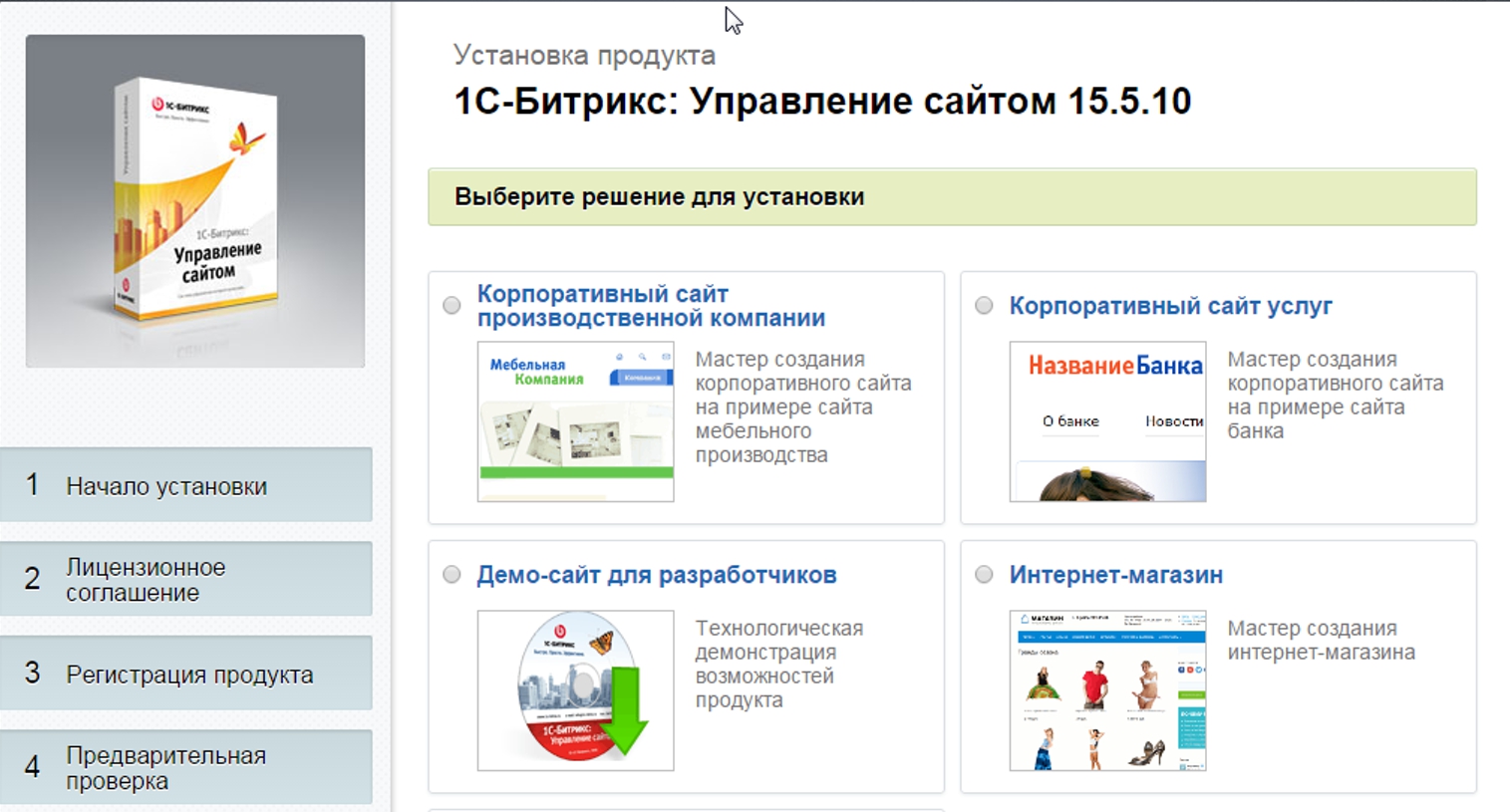
Task: Click the 'Мебельная Компания' preview thumbnail
Action: point(575,421)
